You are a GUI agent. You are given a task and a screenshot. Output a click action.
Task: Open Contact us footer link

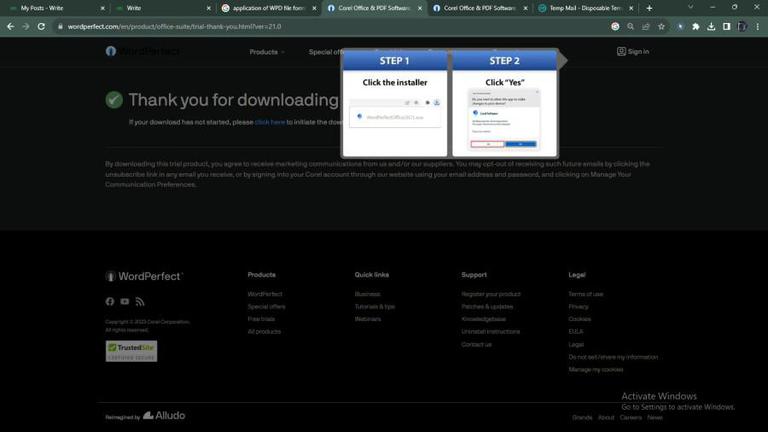476,344
